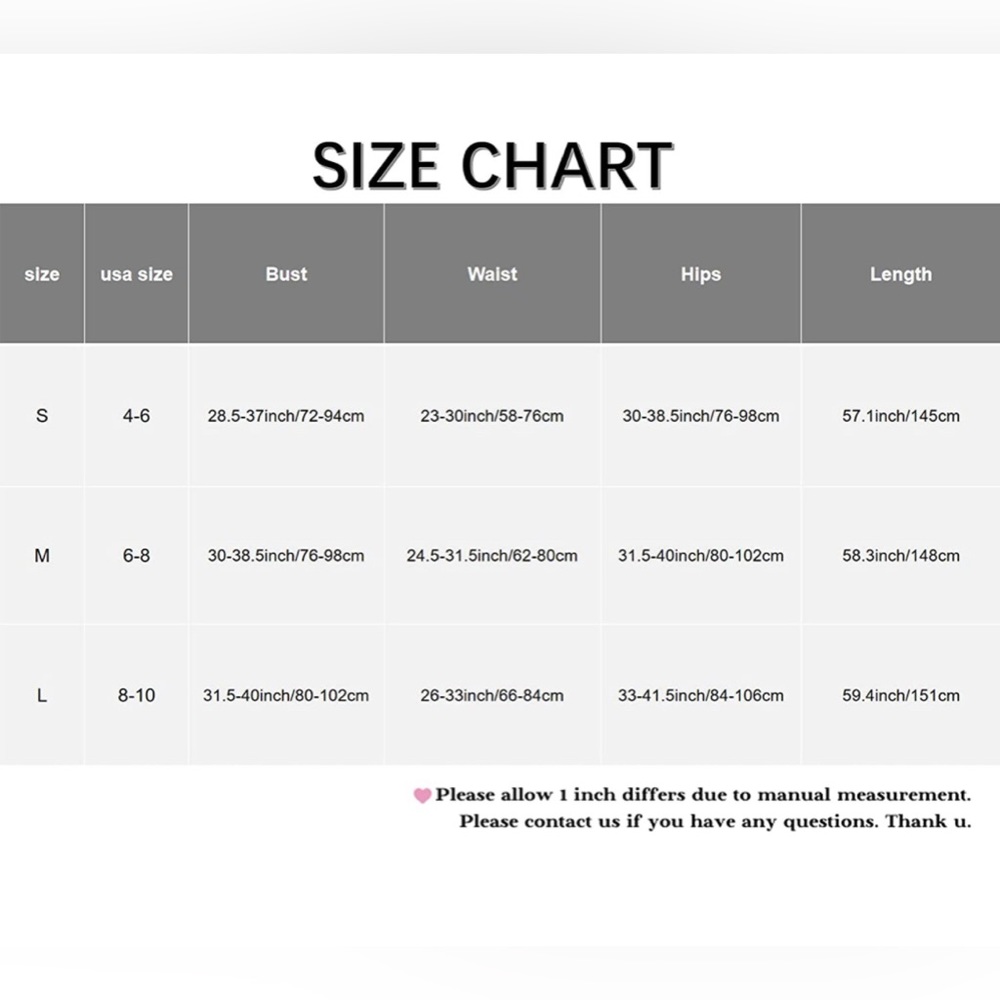Click the 8-10 usa size cell
This screenshot has height=1000, width=1000.
136,695
